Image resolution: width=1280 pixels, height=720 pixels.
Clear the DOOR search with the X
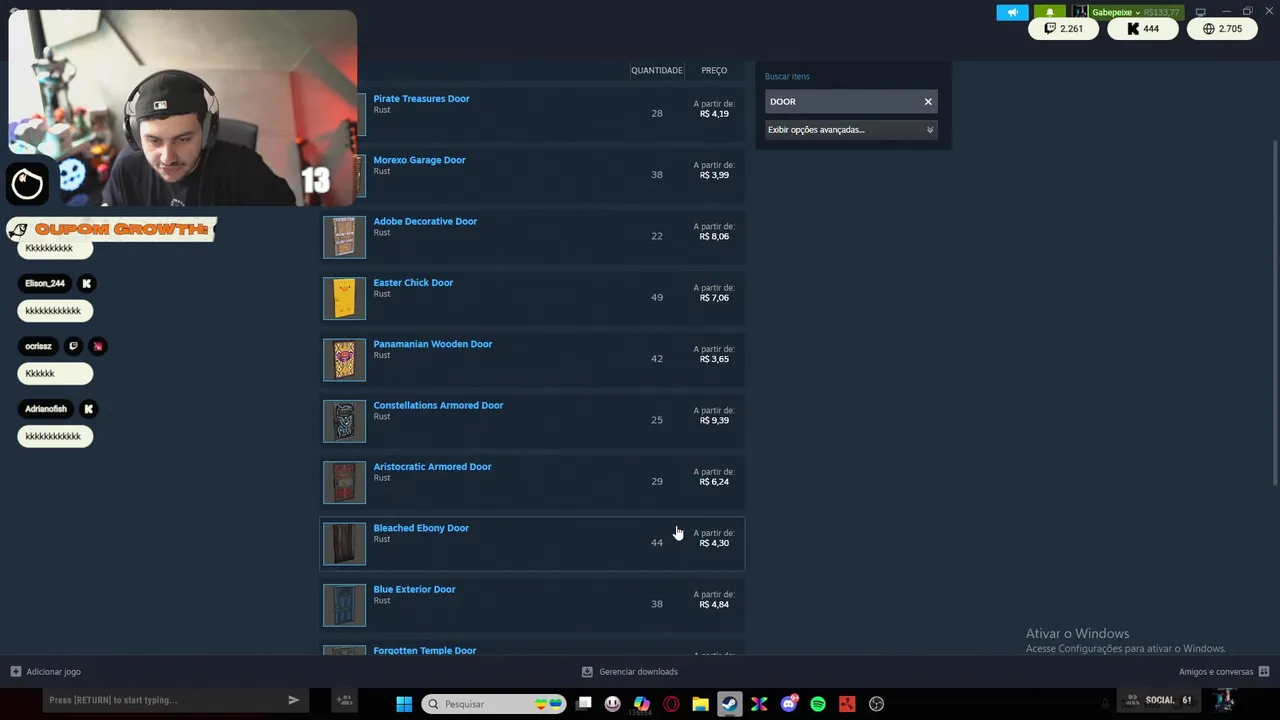pyautogui.click(x=928, y=101)
